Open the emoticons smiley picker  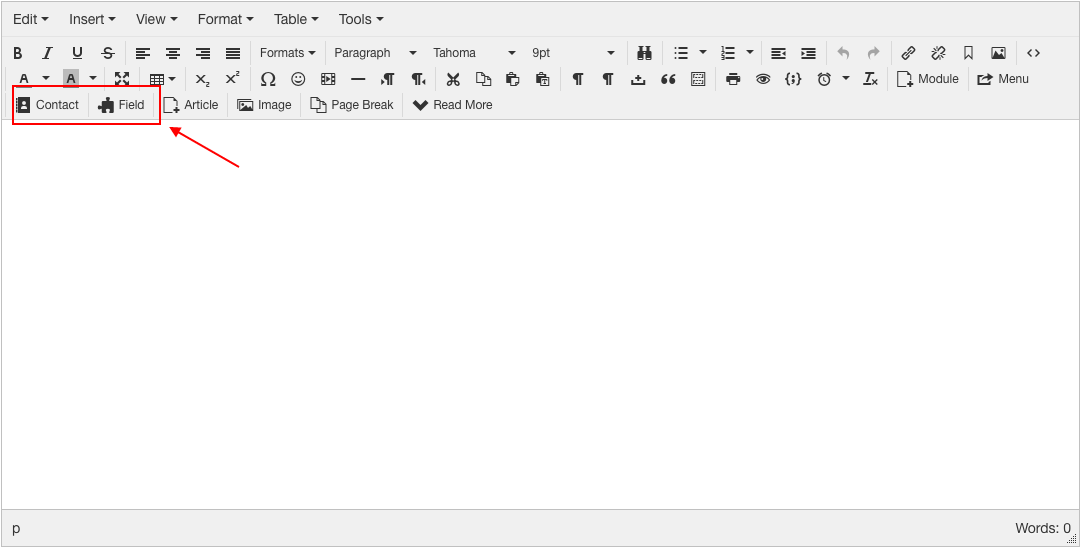(298, 79)
